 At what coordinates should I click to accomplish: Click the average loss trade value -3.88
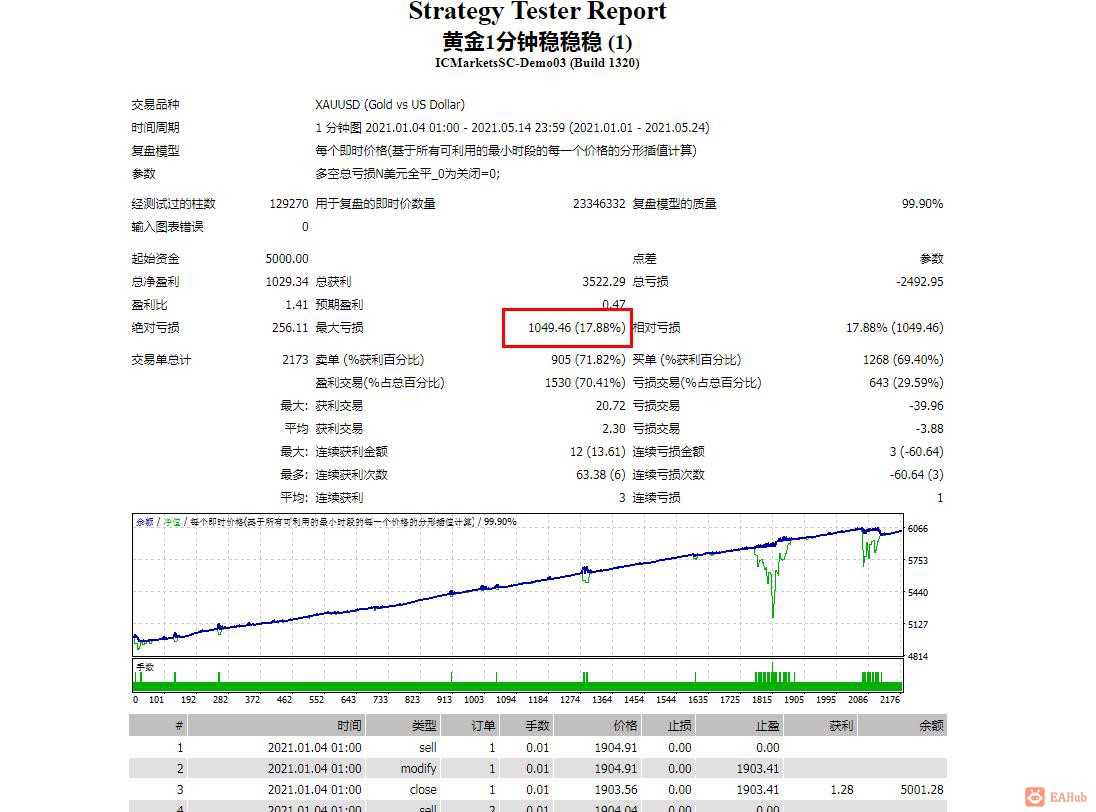coord(930,430)
